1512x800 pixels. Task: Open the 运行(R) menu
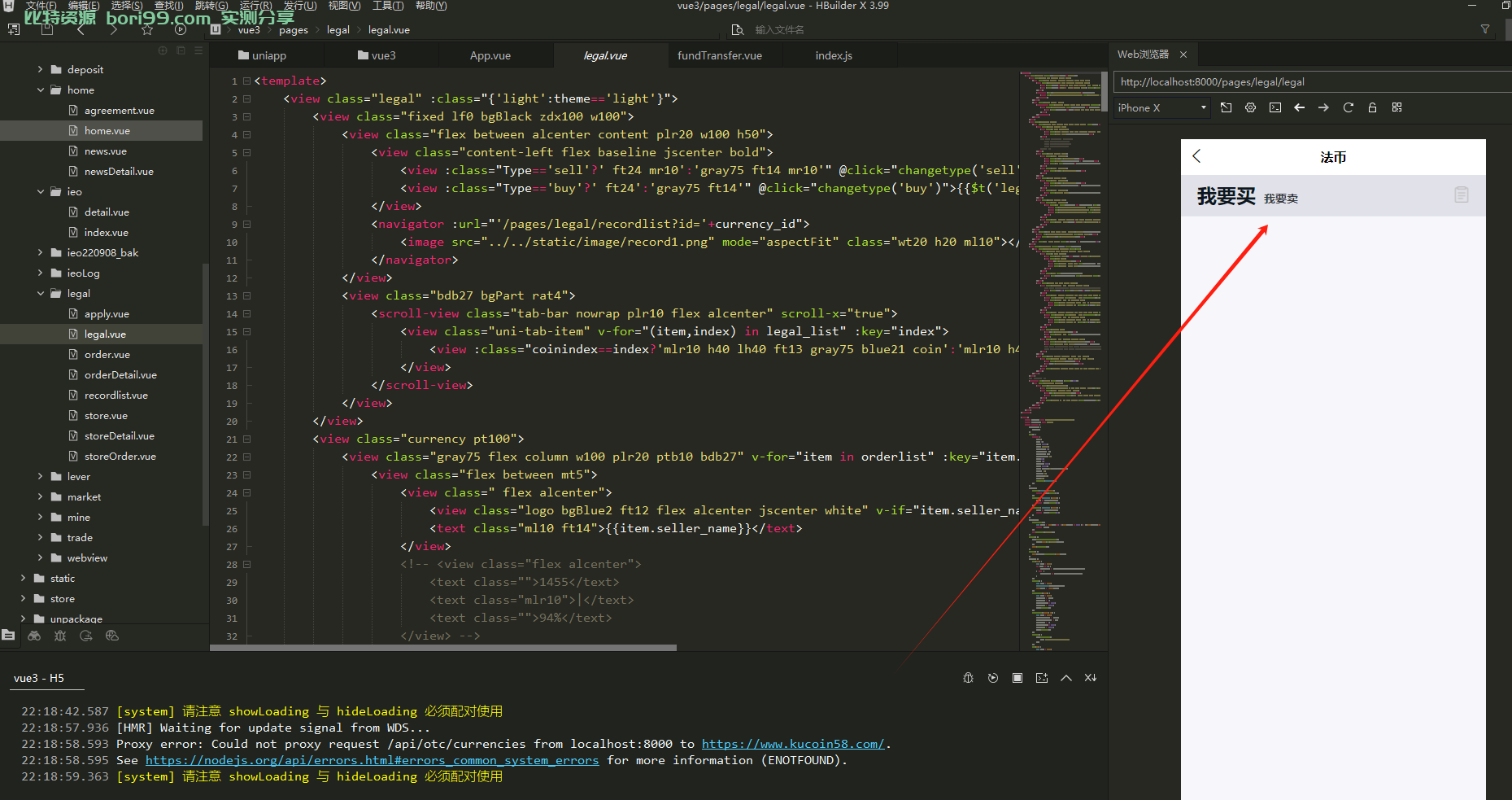tap(256, 6)
